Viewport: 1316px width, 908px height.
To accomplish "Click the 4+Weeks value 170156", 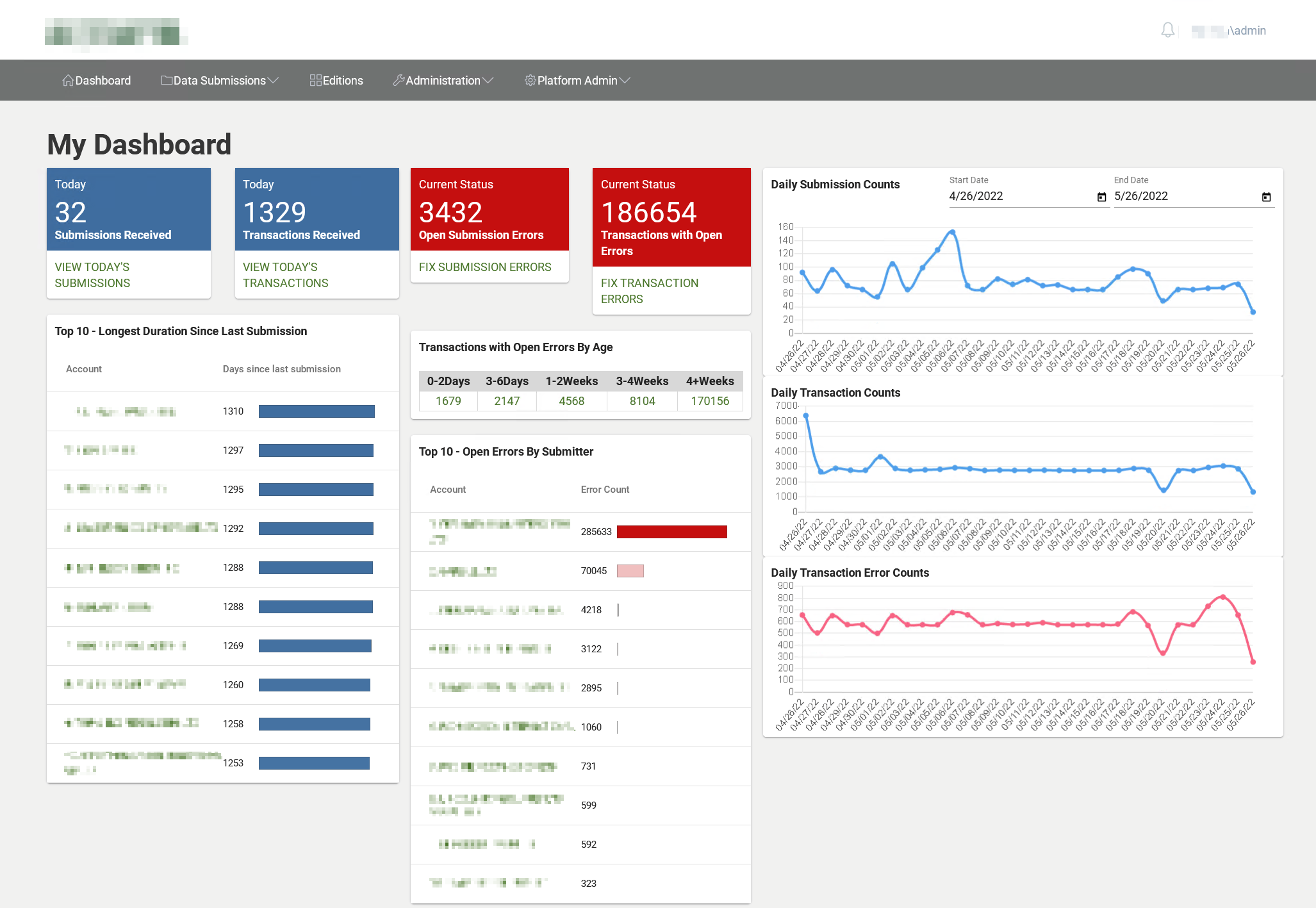I will 709,401.
